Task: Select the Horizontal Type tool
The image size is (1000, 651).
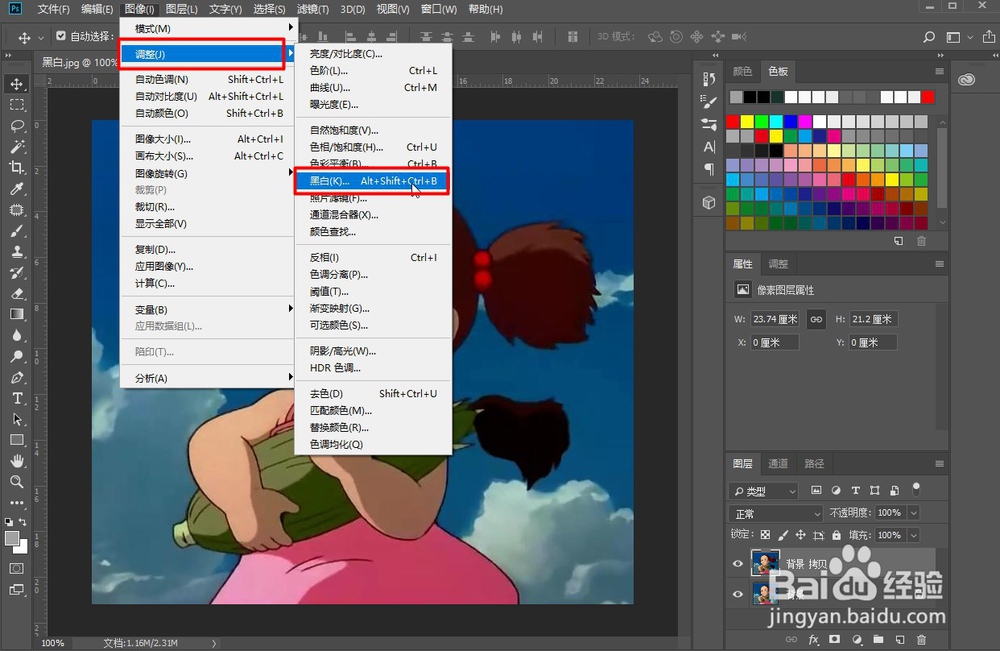Action: (17, 399)
